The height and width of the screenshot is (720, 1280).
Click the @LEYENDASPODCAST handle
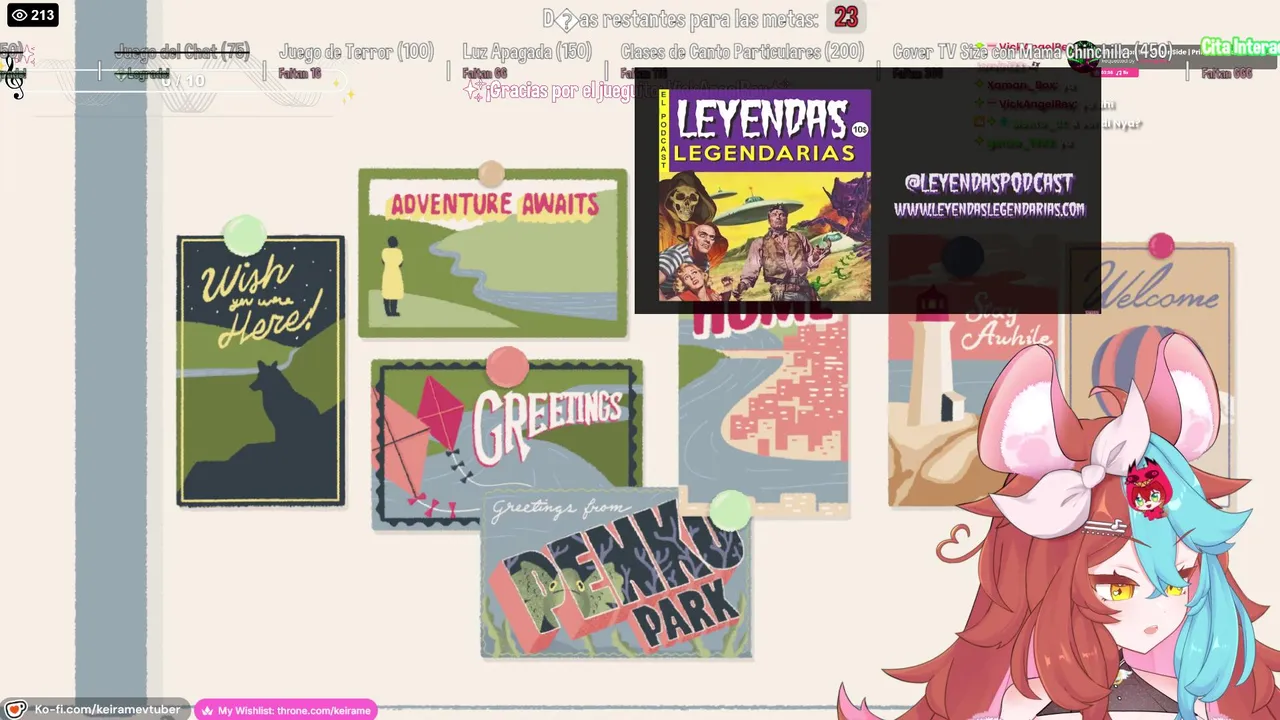988,183
